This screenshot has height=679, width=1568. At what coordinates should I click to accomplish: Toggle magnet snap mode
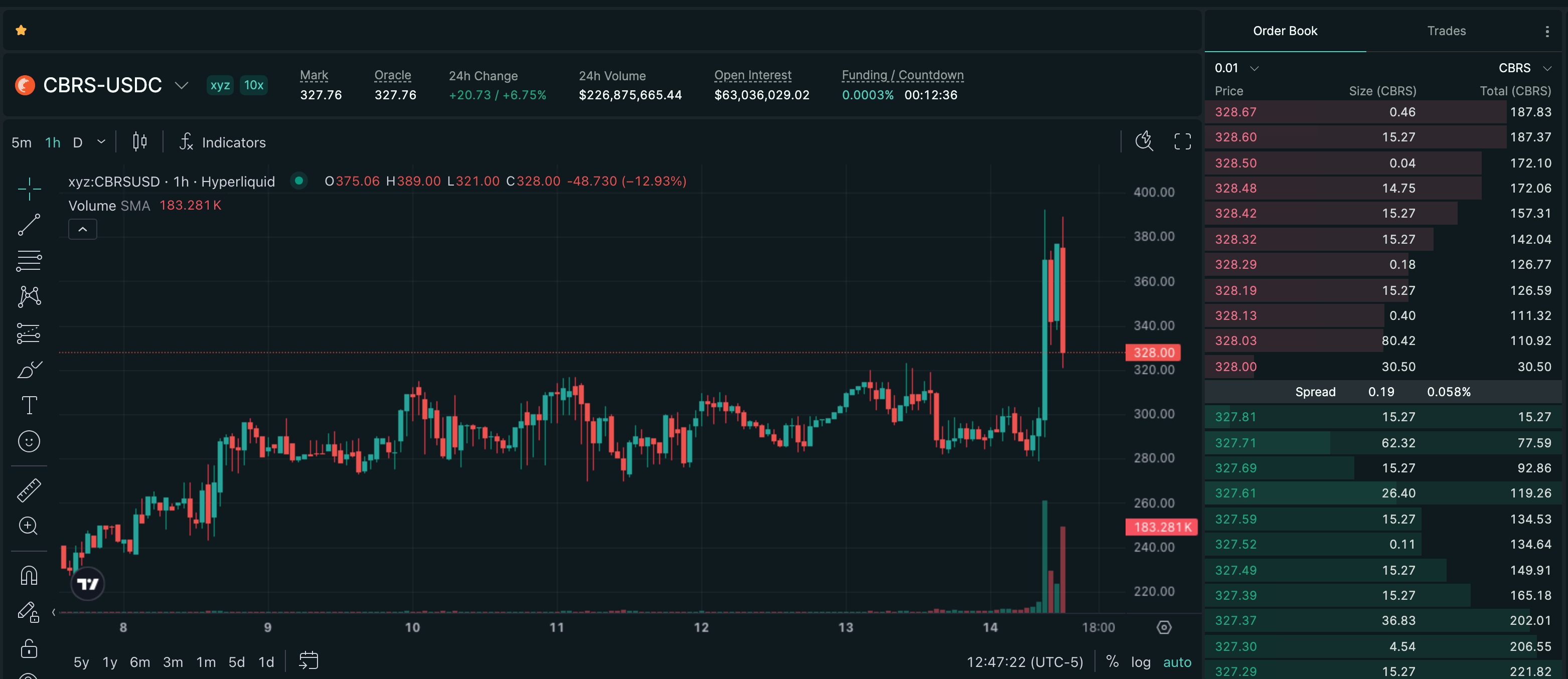pos(29,575)
